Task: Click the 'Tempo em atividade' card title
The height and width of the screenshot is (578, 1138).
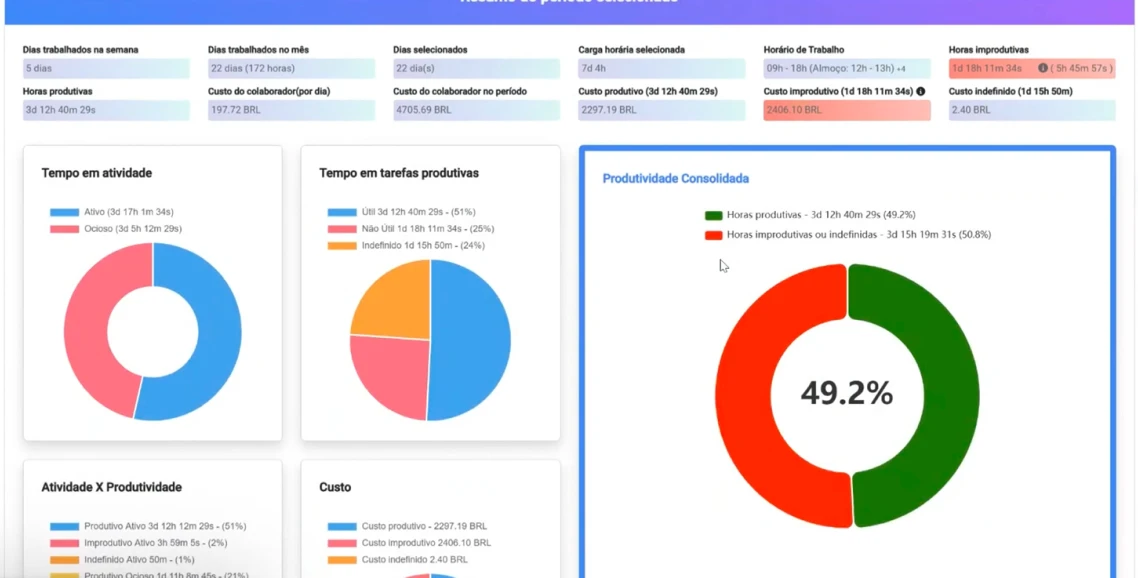Action: (97, 173)
